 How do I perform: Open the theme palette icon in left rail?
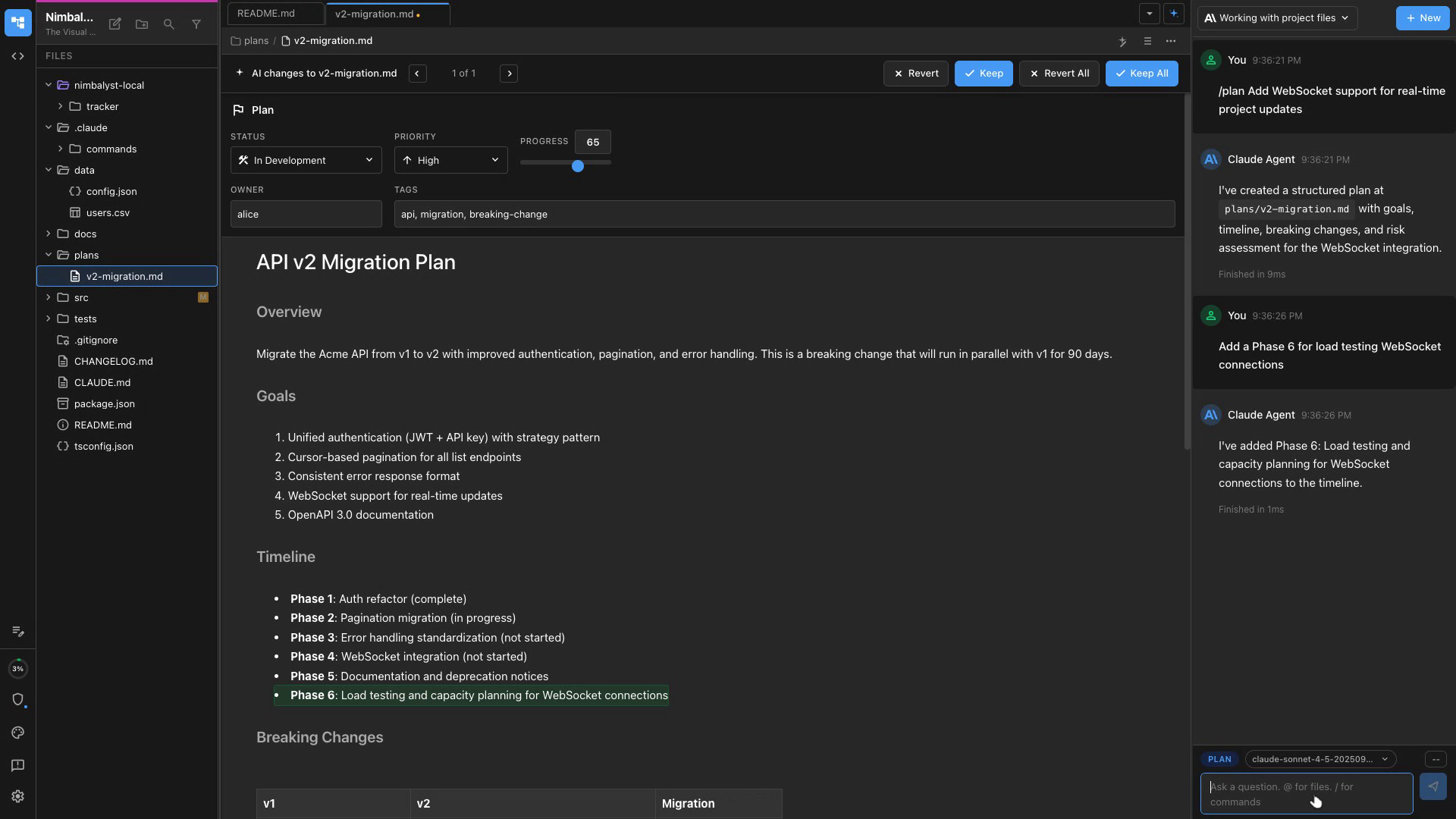click(x=17, y=733)
